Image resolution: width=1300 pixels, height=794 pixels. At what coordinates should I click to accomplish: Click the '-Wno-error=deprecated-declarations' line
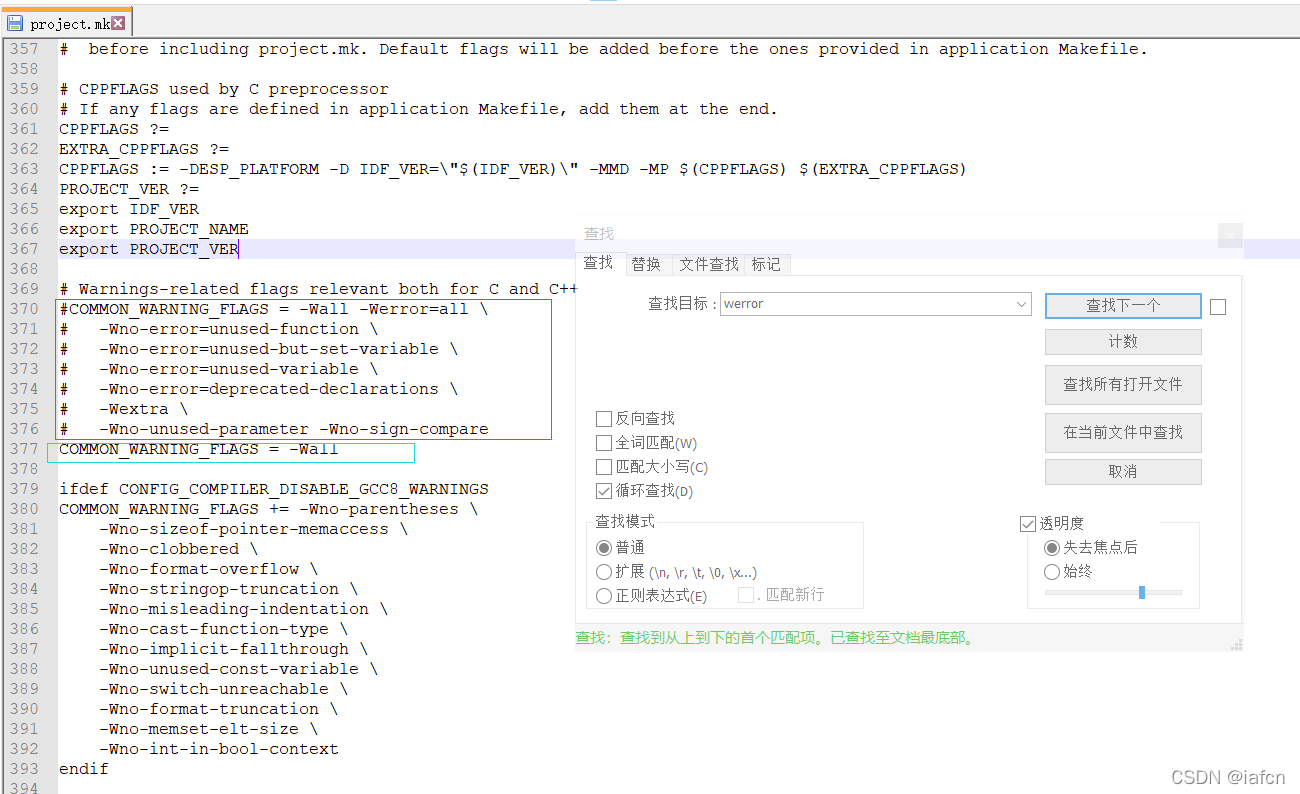(x=259, y=389)
